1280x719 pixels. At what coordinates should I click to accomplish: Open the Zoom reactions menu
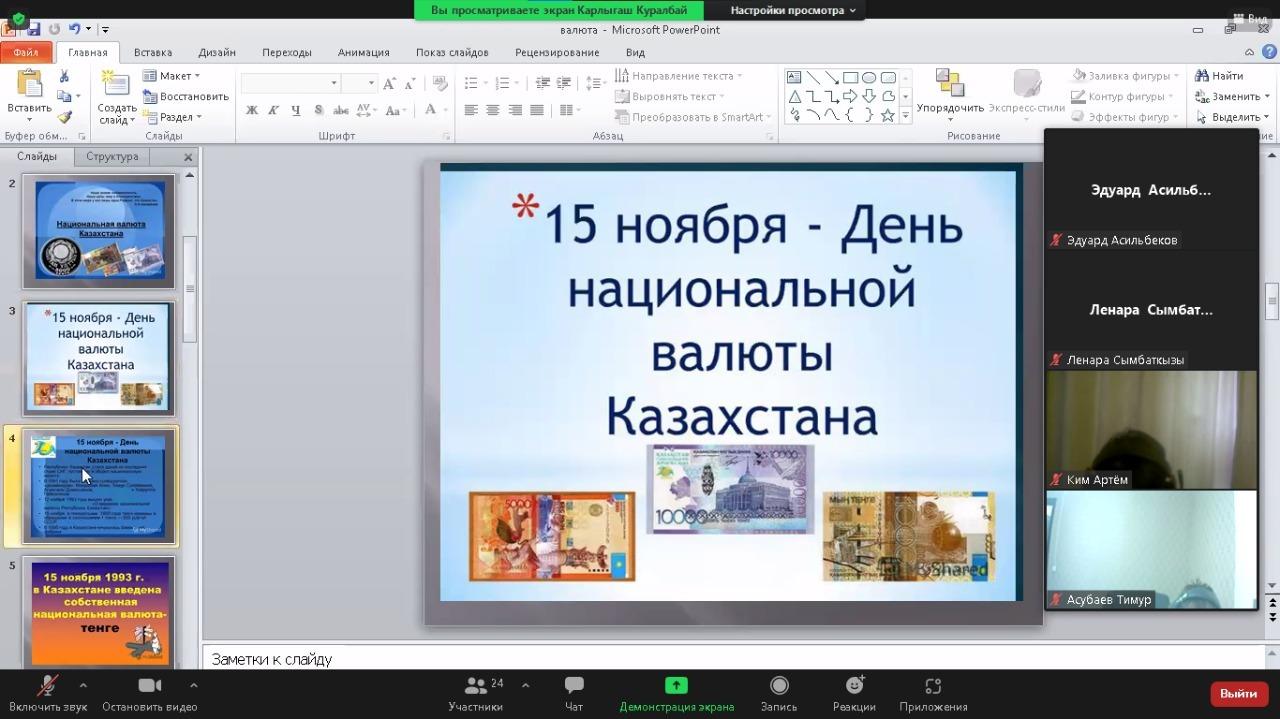click(x=854, y=686)
